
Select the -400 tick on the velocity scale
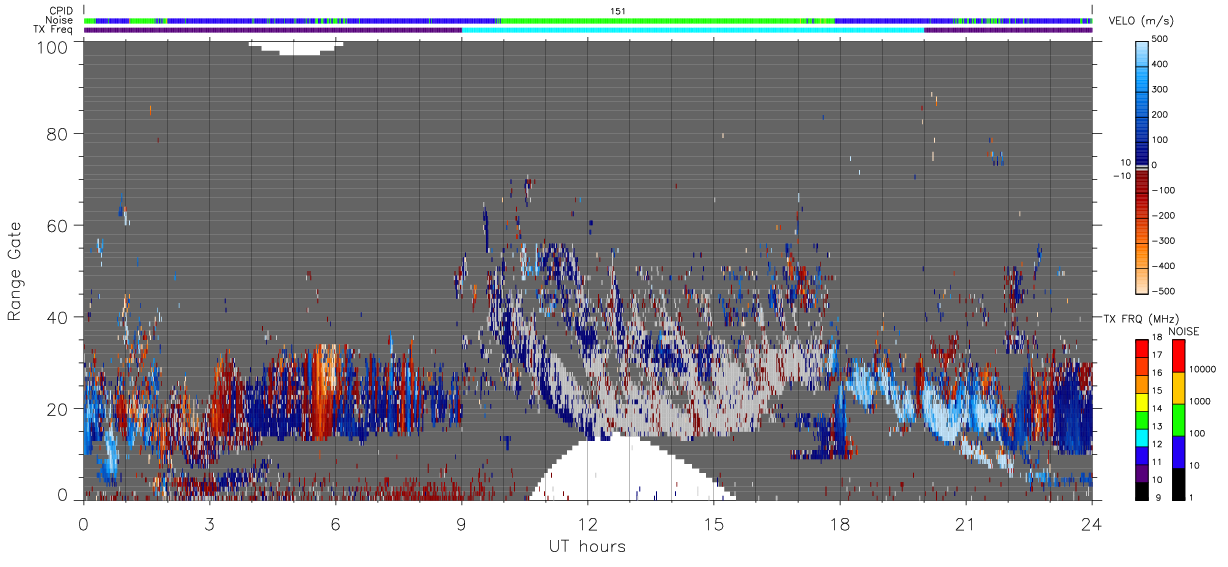[x=1165, y=266]
